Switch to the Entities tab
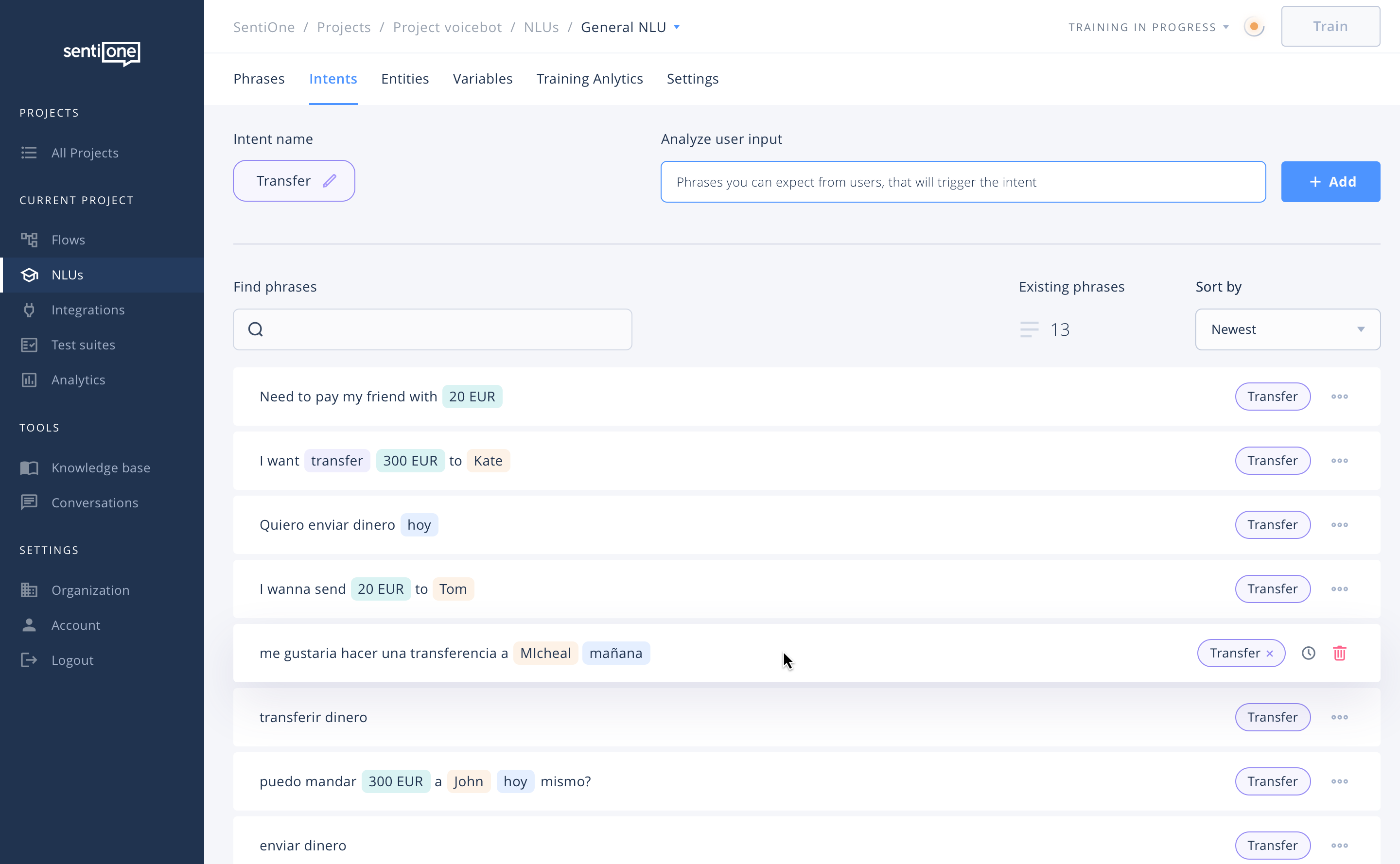 pyautogui.click(x=405, y=79)
